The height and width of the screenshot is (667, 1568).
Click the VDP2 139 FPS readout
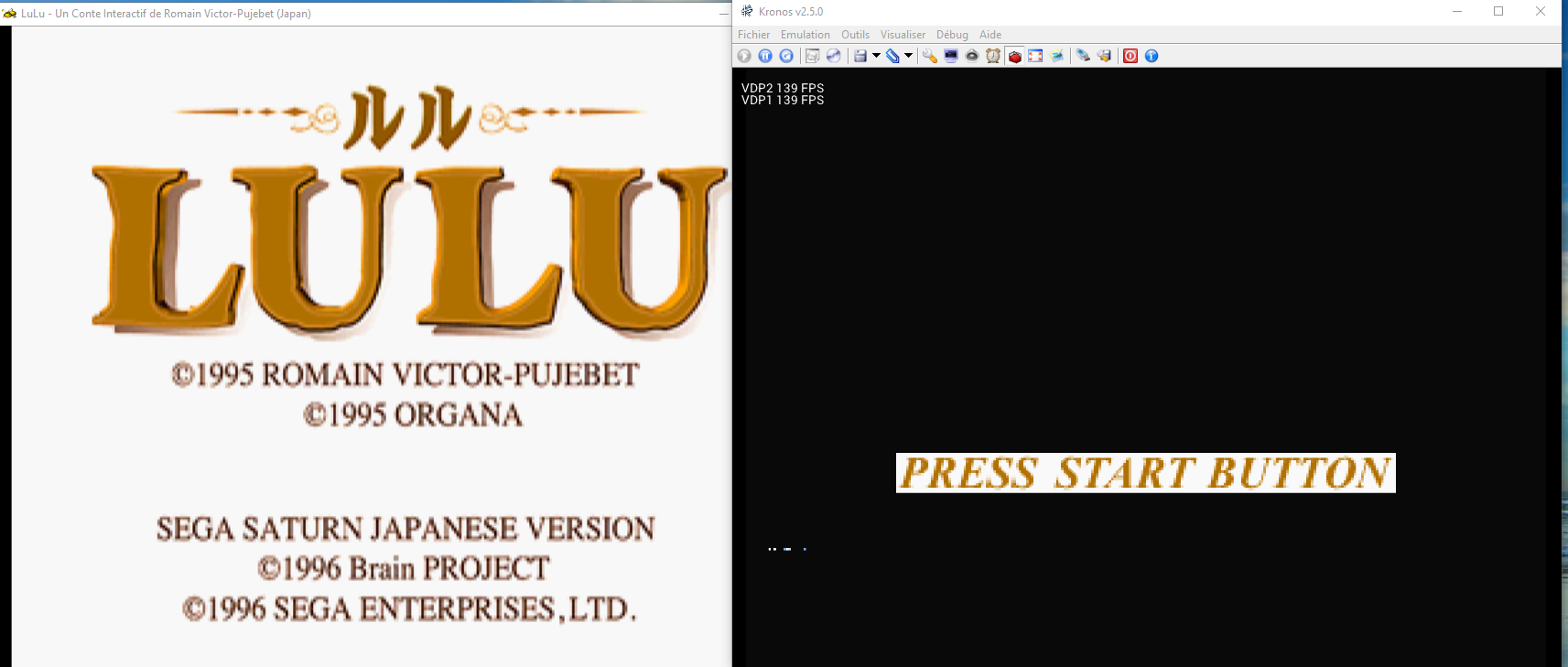click(783, 88)
